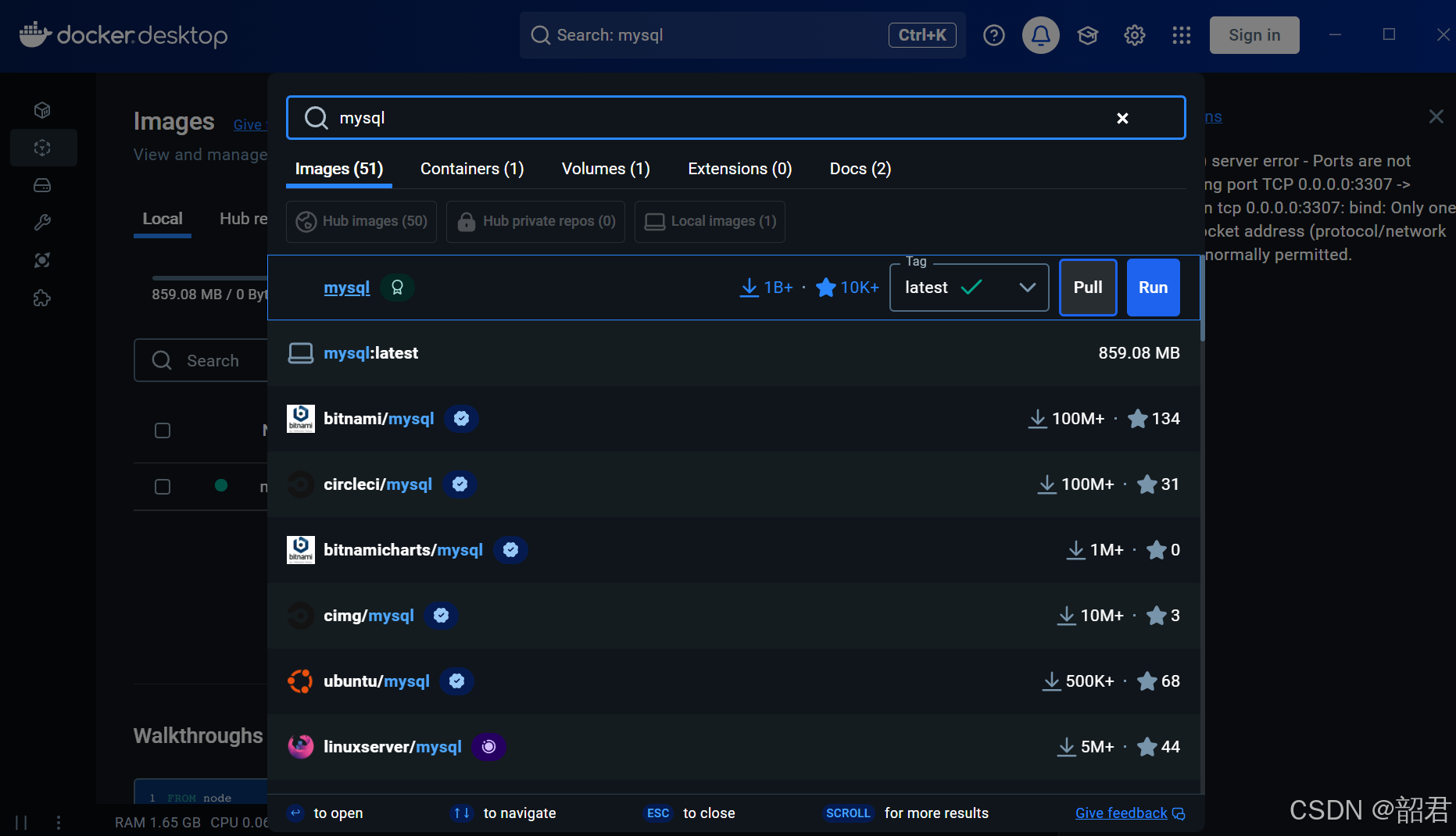The height and width of the screenshot is (836, 1456).
Task: Open the Volumes sidebar icon
Action: tap(43, 185)
